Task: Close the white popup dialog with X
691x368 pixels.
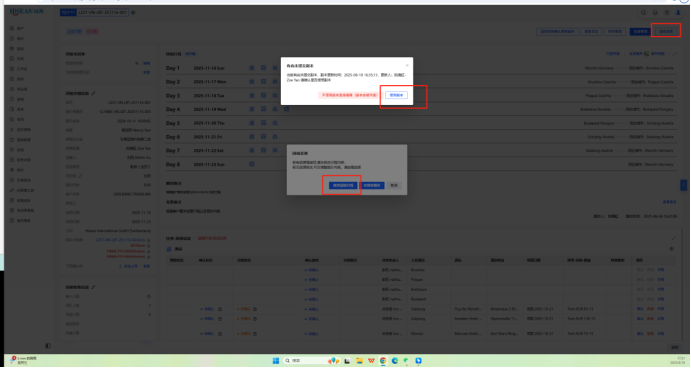Action: click(x=407, y=65)
